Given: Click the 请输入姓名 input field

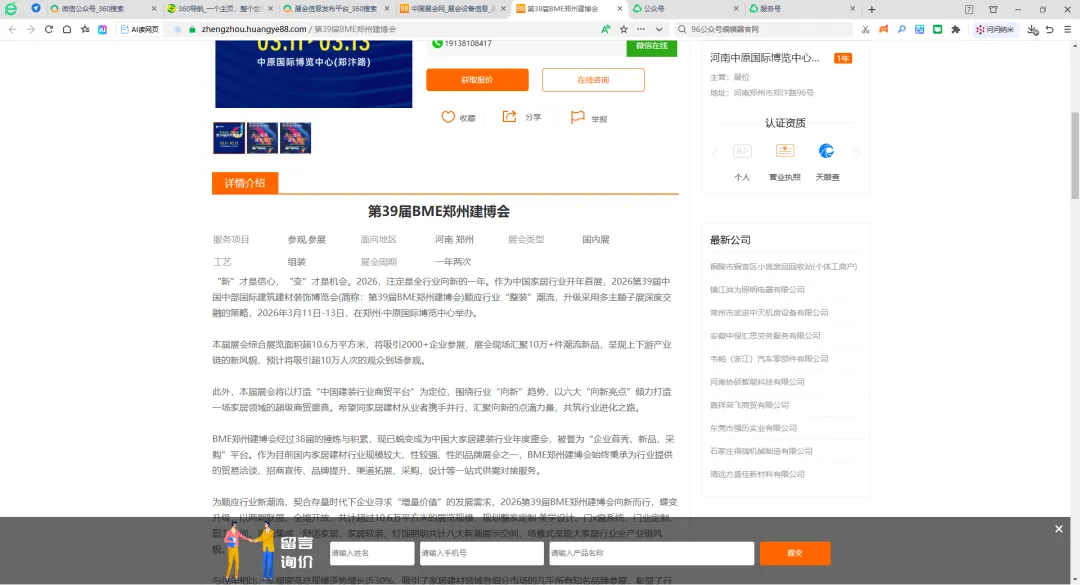Looking at the screenshot, I should click(372, 553).
